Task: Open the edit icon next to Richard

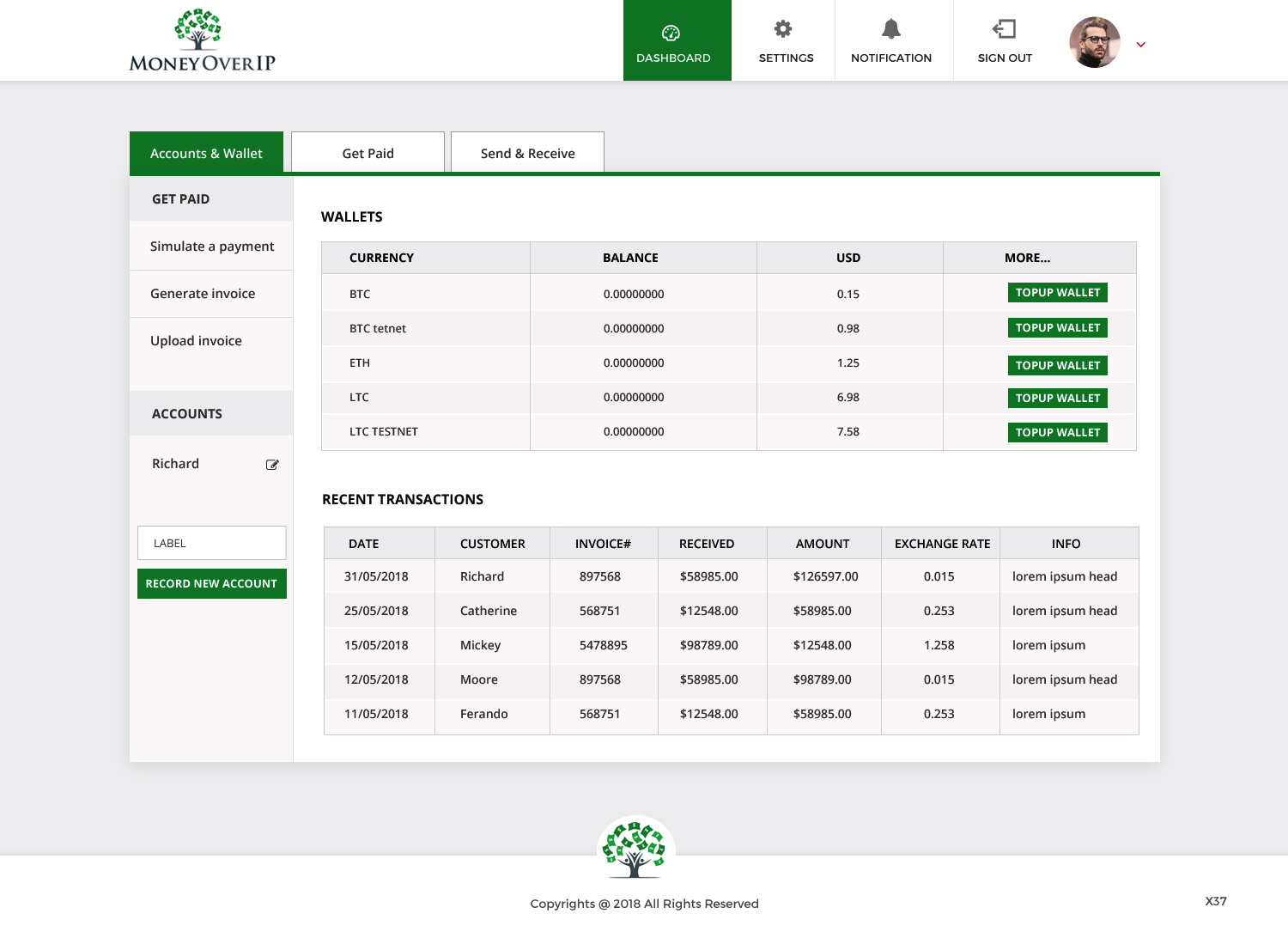Action: (x=272, y=465)
